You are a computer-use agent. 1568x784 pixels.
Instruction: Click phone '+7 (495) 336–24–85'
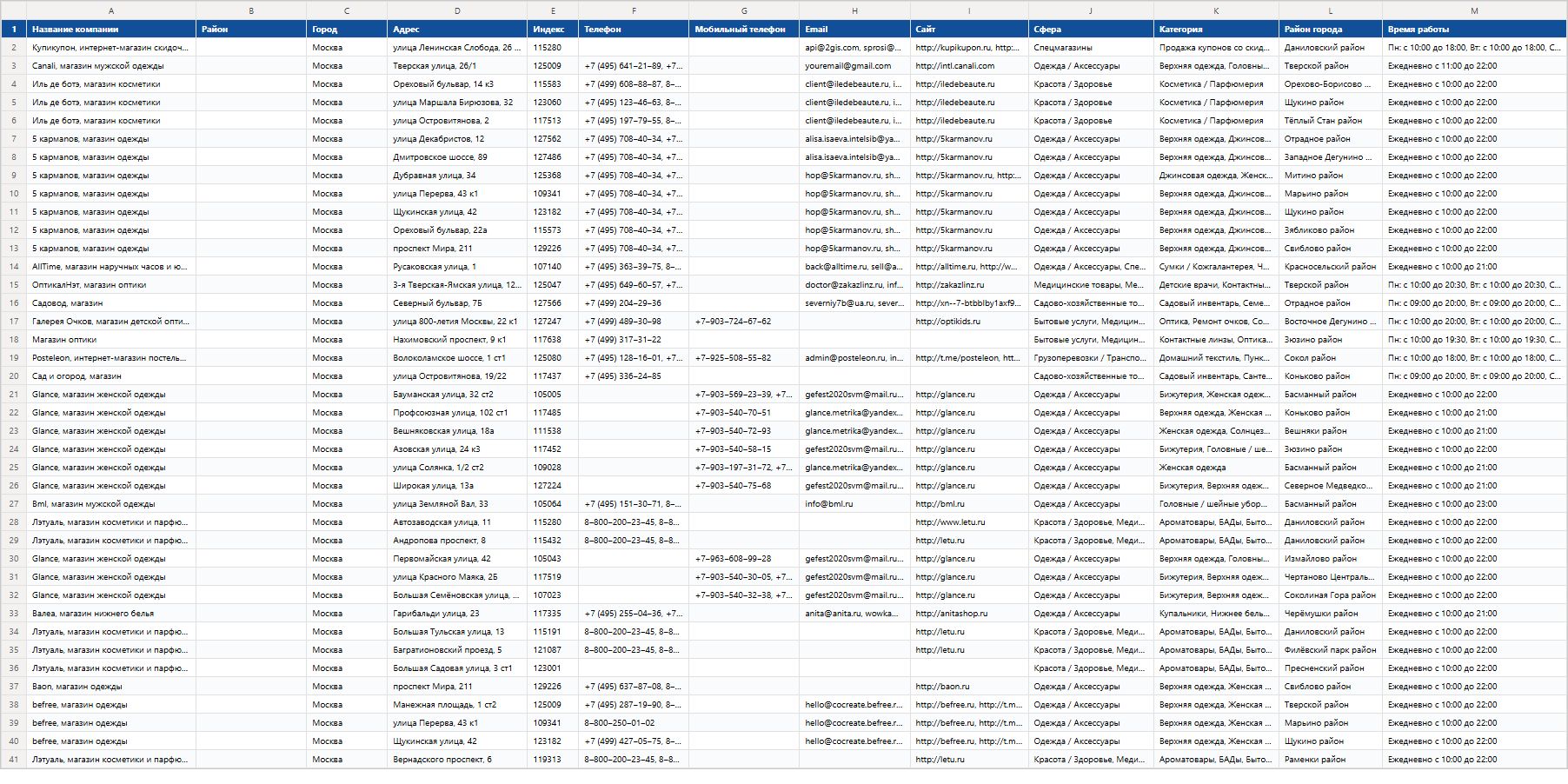pyautogui.click(x=634, y=376)
